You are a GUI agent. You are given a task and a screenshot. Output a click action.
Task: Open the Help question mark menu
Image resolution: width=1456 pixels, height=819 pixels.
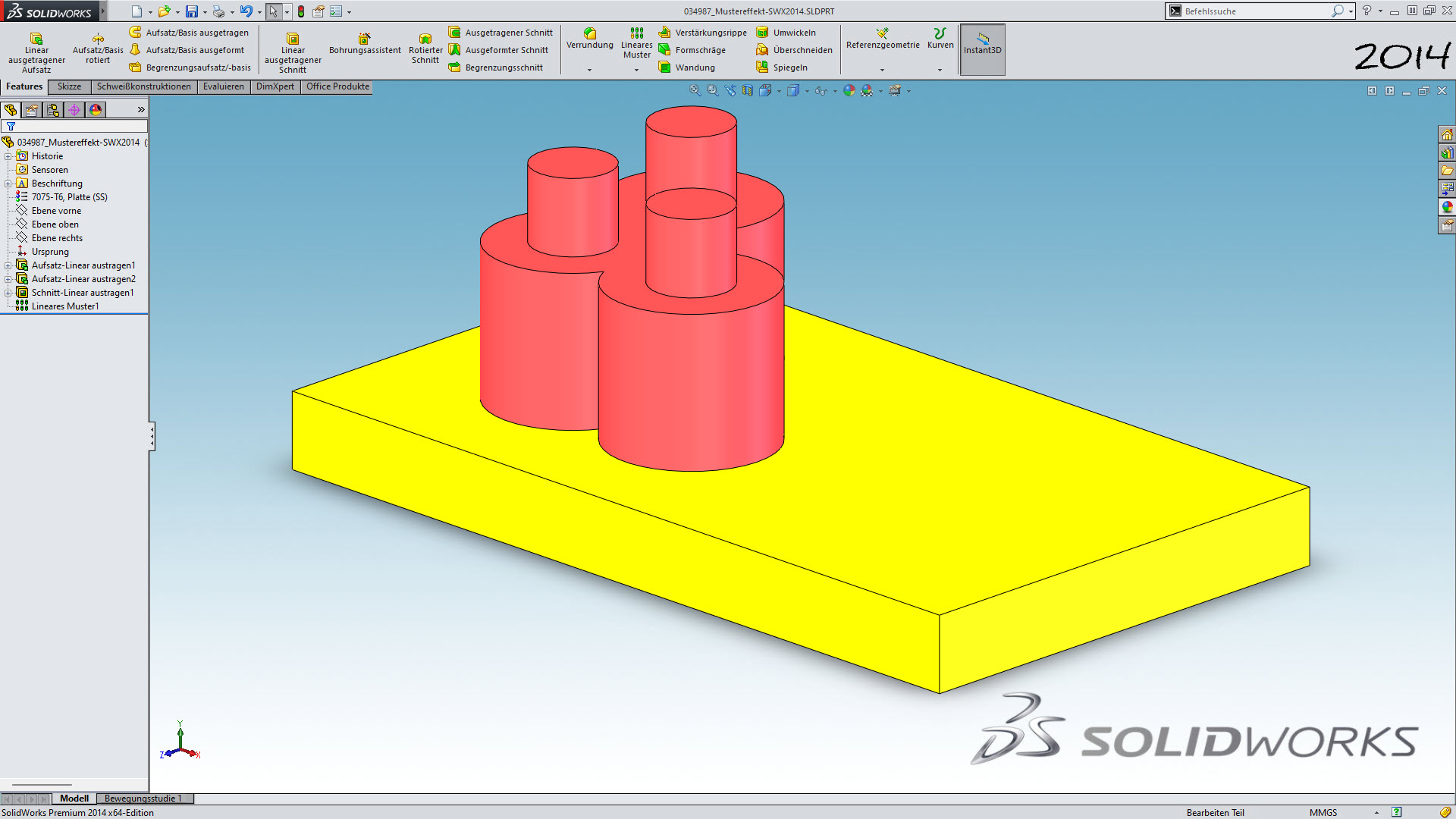[x=1367, y=11]
